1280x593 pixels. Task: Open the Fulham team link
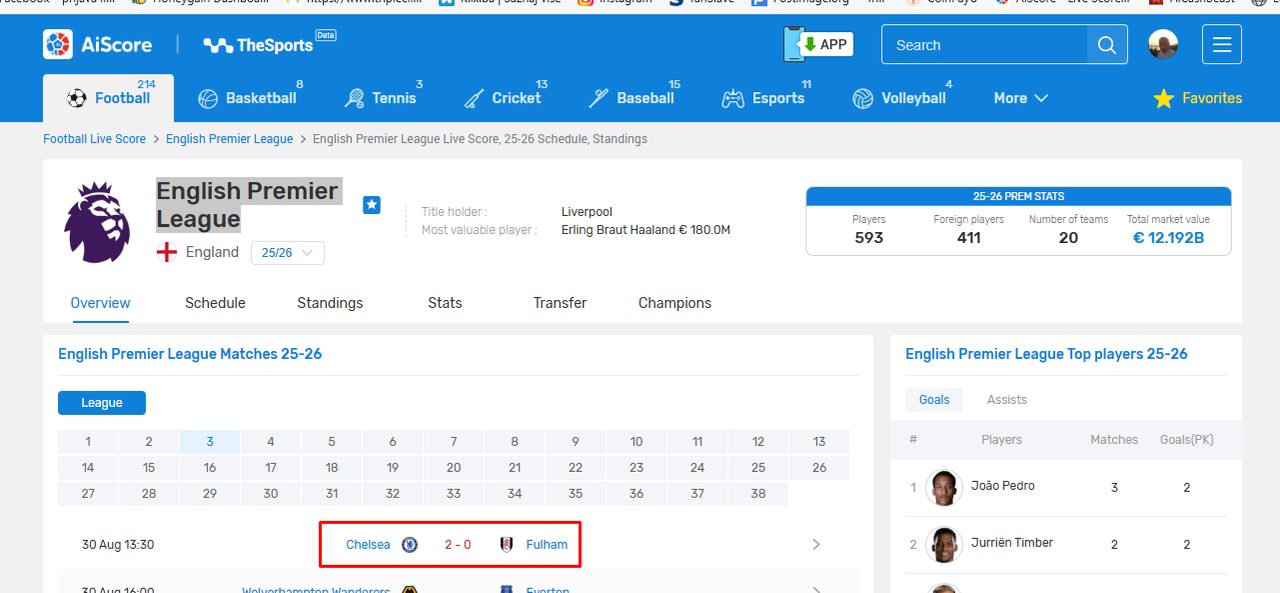(x=547, y=544)
